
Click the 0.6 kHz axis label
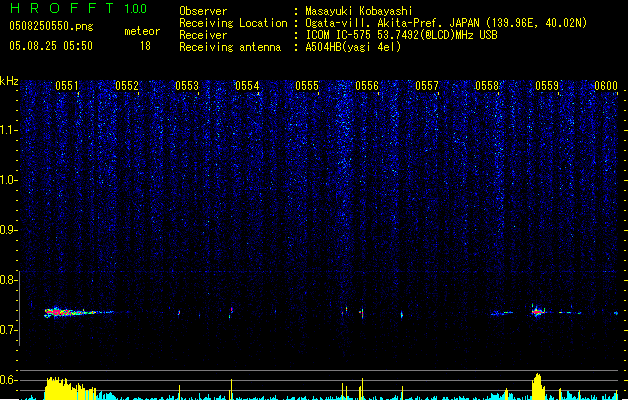click(x=9, y=380)
